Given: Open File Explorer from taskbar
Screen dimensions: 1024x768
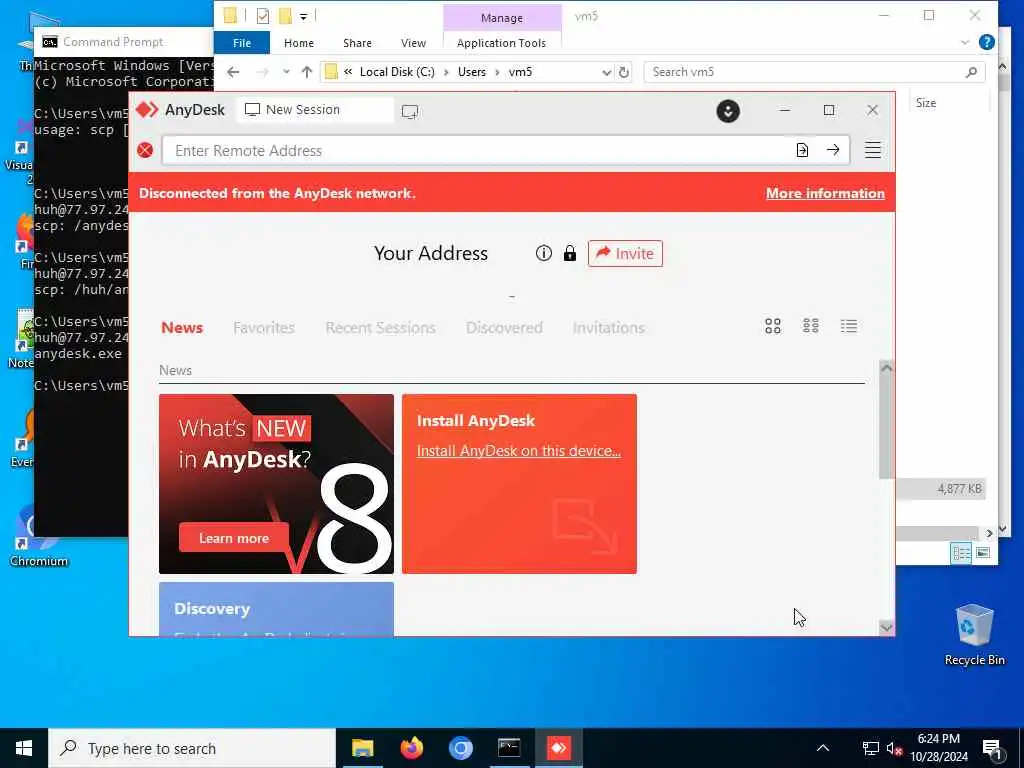Looking at the screenshot, I should coord(362,748).
